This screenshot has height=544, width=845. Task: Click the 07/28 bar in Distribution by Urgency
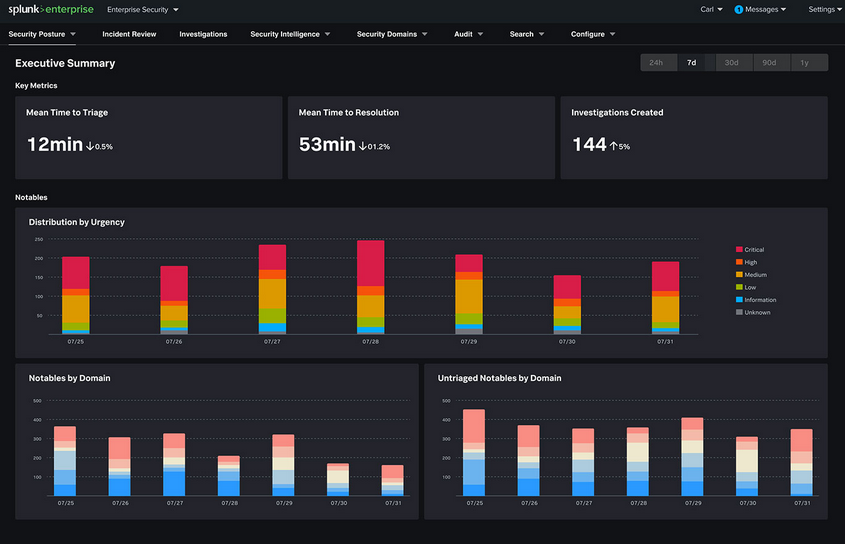[x=371, y=287]
